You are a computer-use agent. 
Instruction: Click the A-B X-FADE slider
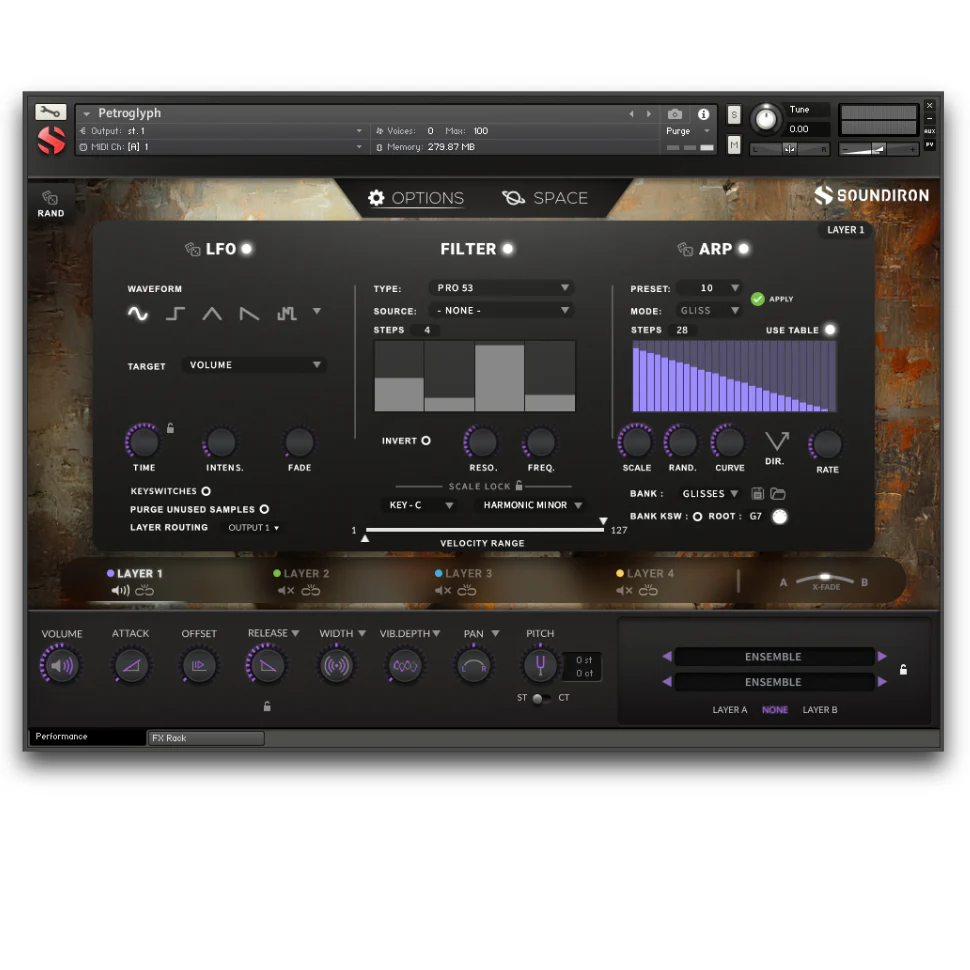tap(825, 578)
